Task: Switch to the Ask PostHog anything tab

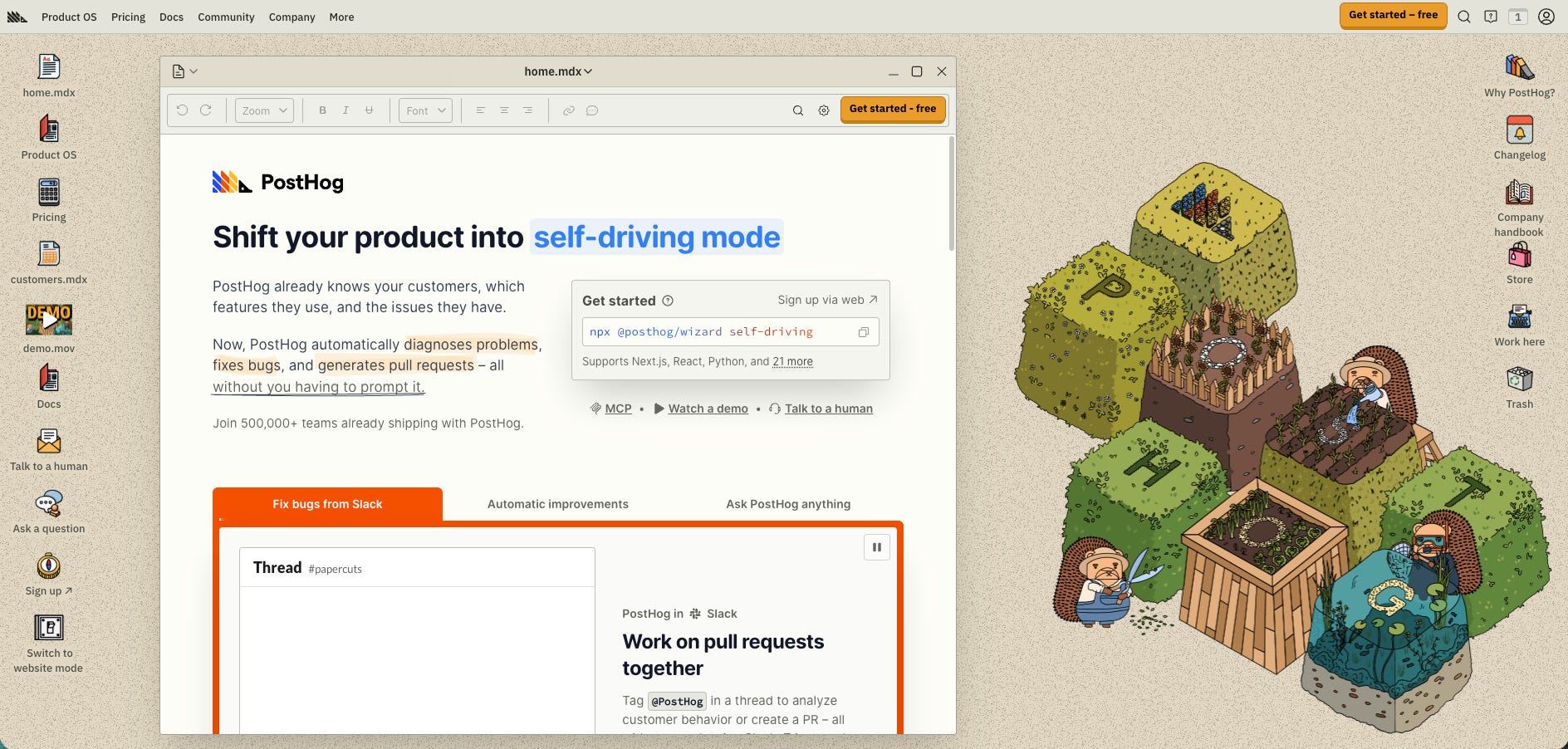Action: pyautogui.click(x=788, y=504)
